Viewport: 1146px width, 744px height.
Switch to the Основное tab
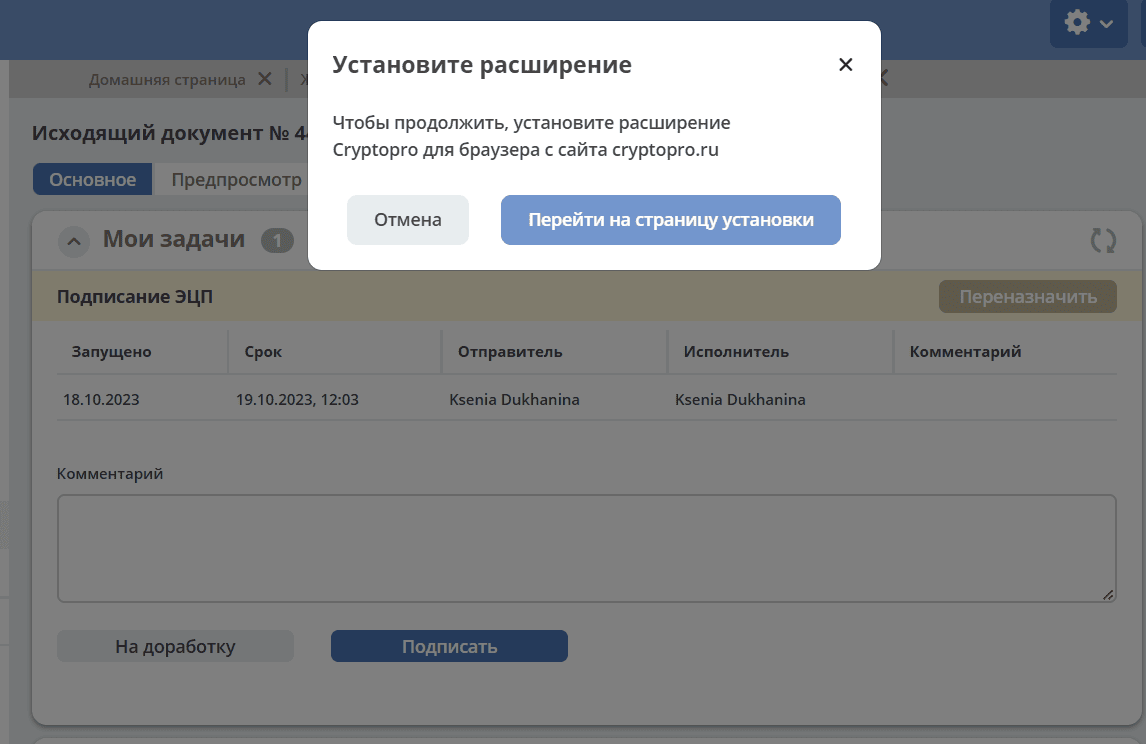tap(93, 180)
